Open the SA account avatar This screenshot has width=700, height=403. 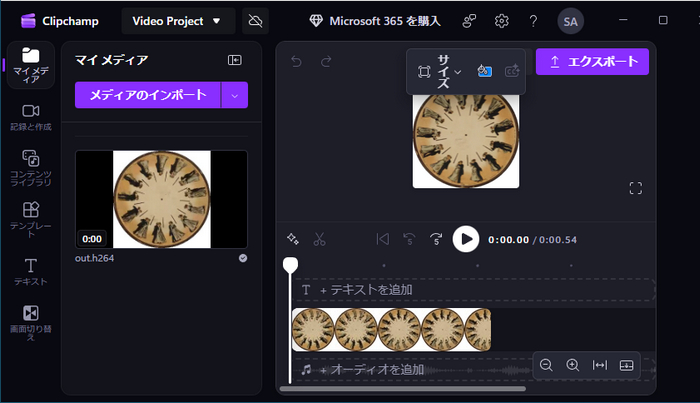[571, 21]
